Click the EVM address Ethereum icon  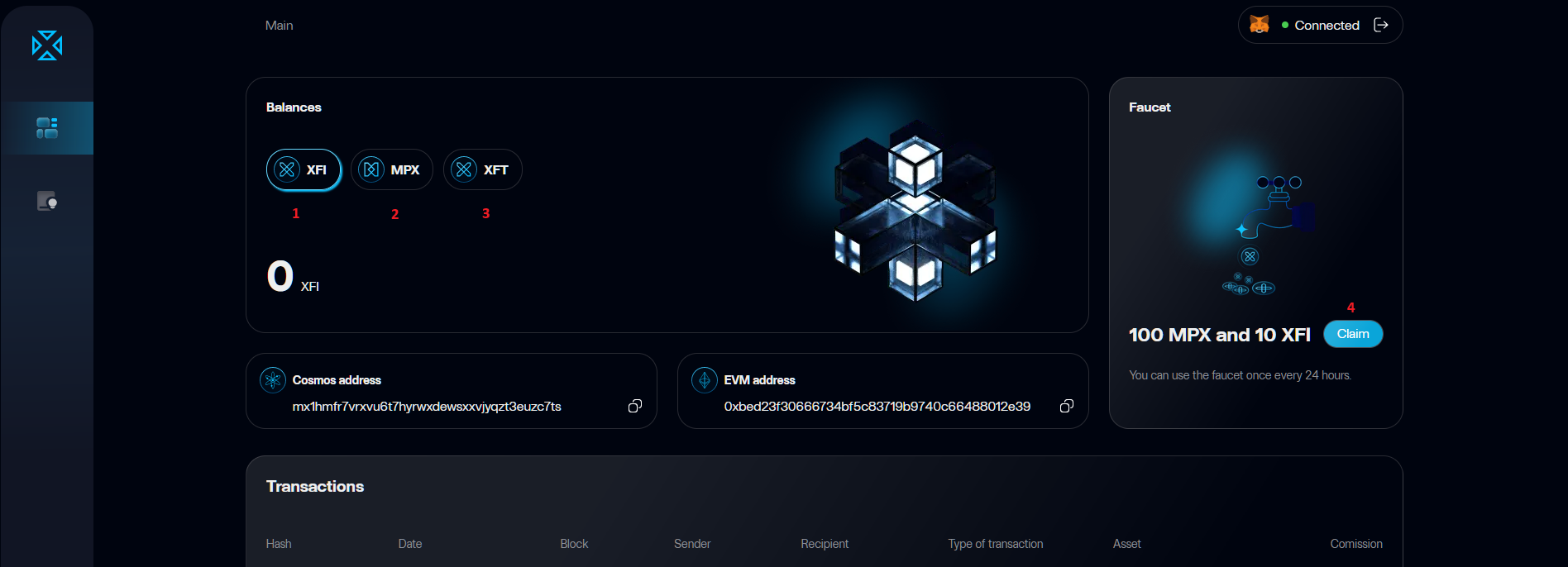(x=705, y=380)
